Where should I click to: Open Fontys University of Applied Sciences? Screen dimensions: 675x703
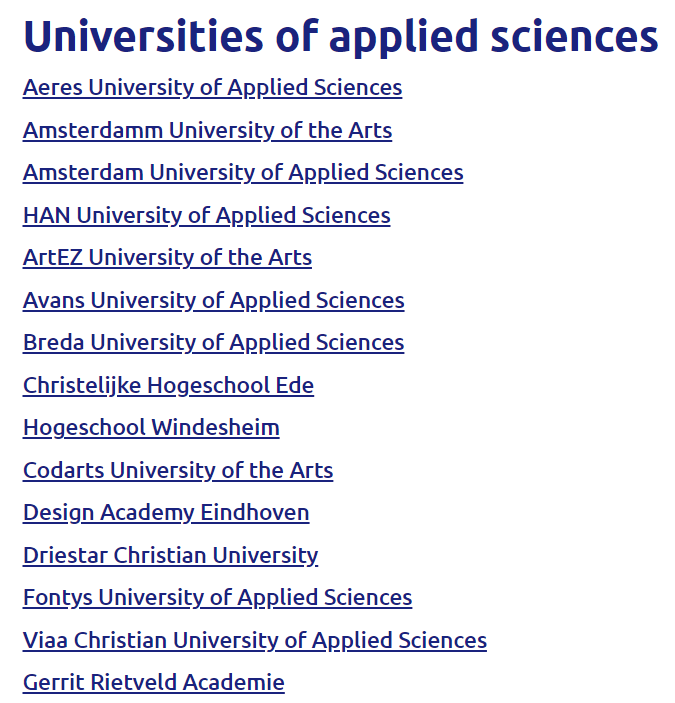pos(217,598)
